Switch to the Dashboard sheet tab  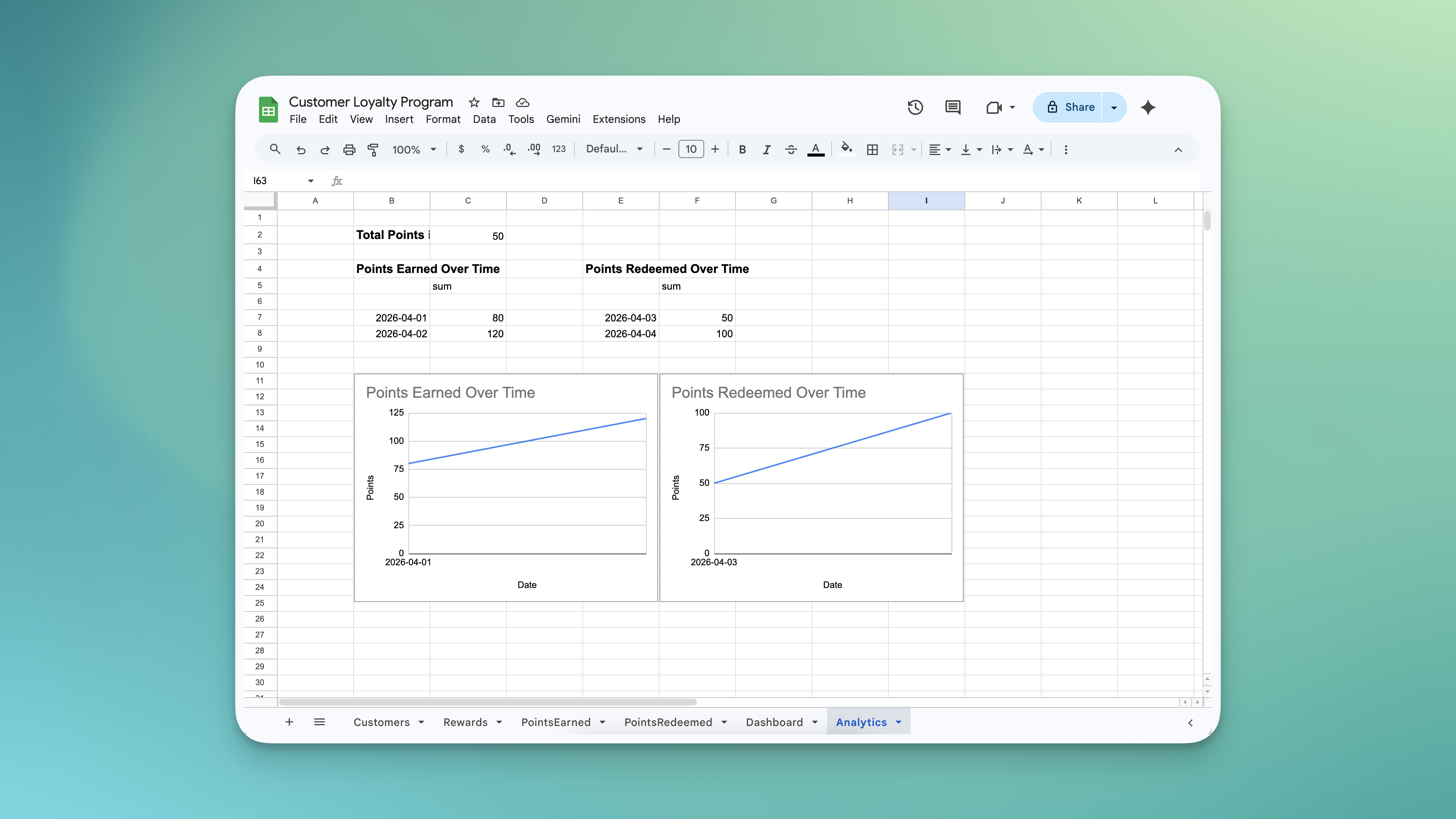pyautogui.click(x=775, y=722)
